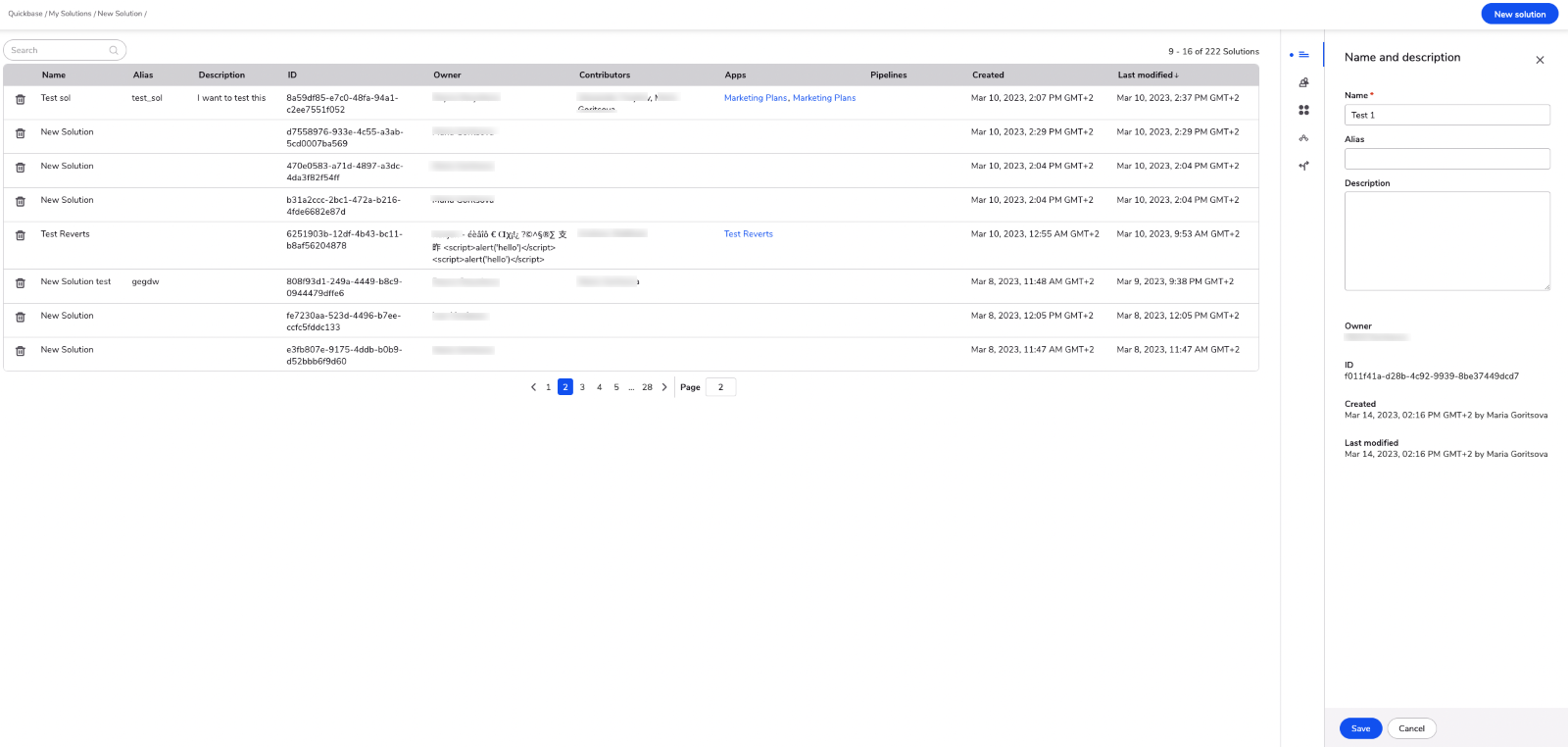This screenshot has height=747, width=1568.
Task: Delete the 'Test sol' solution row
Action: (x=20, y=99)
